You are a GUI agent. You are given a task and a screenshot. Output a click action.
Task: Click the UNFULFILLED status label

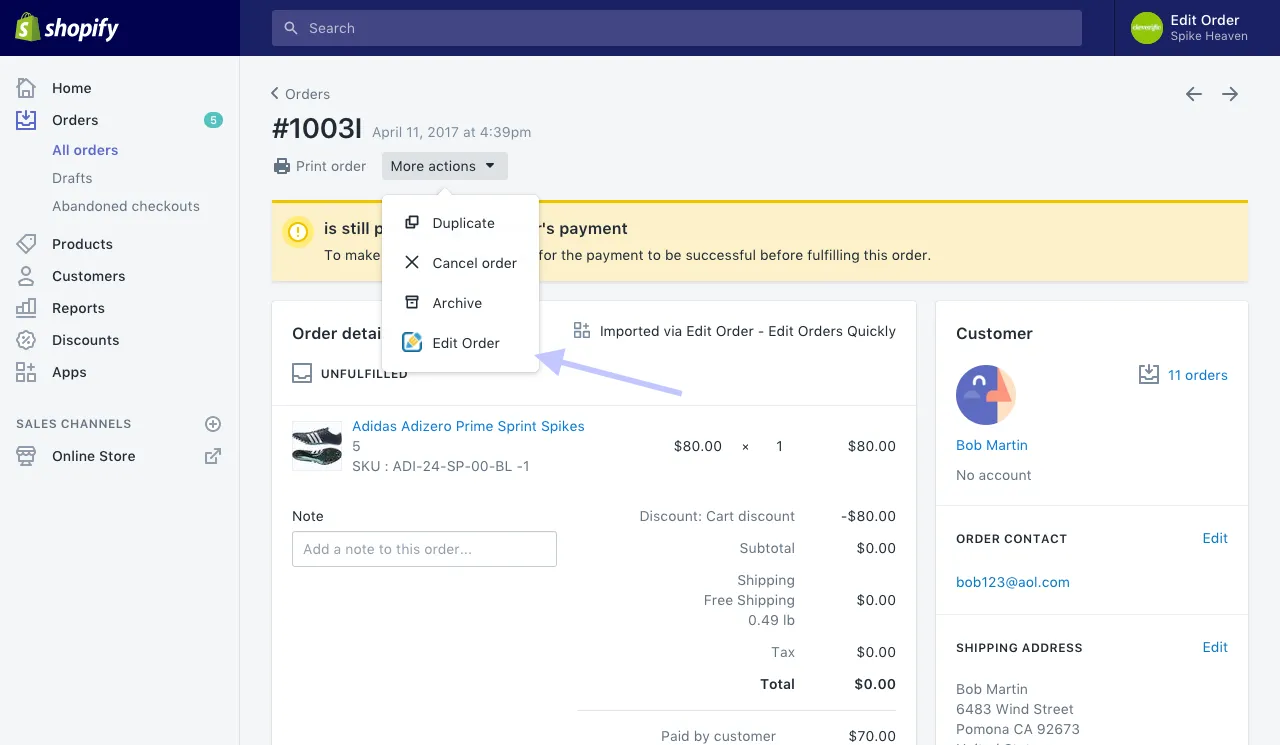point(364,374)
